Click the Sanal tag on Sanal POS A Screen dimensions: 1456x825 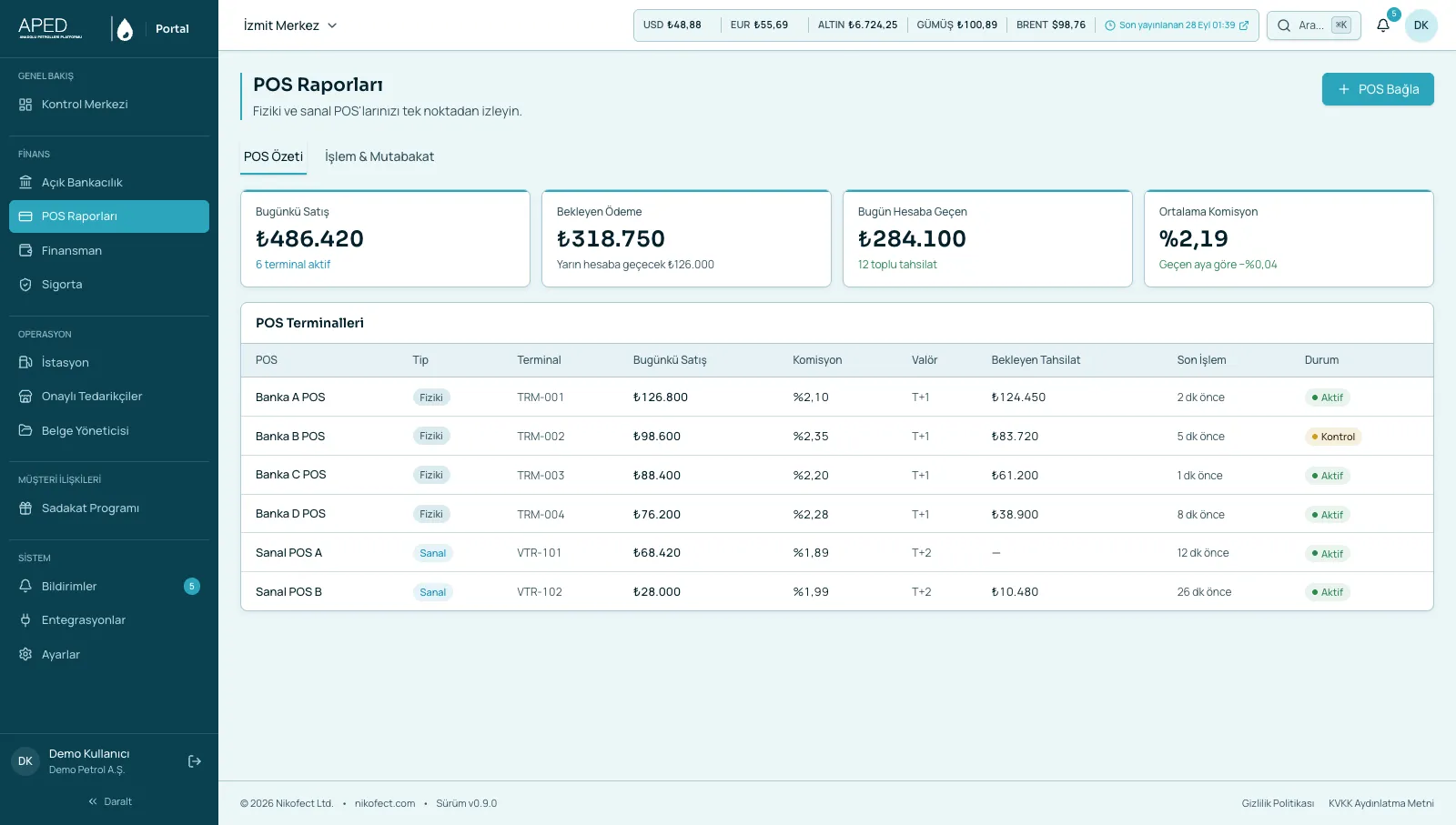(433, 553)
